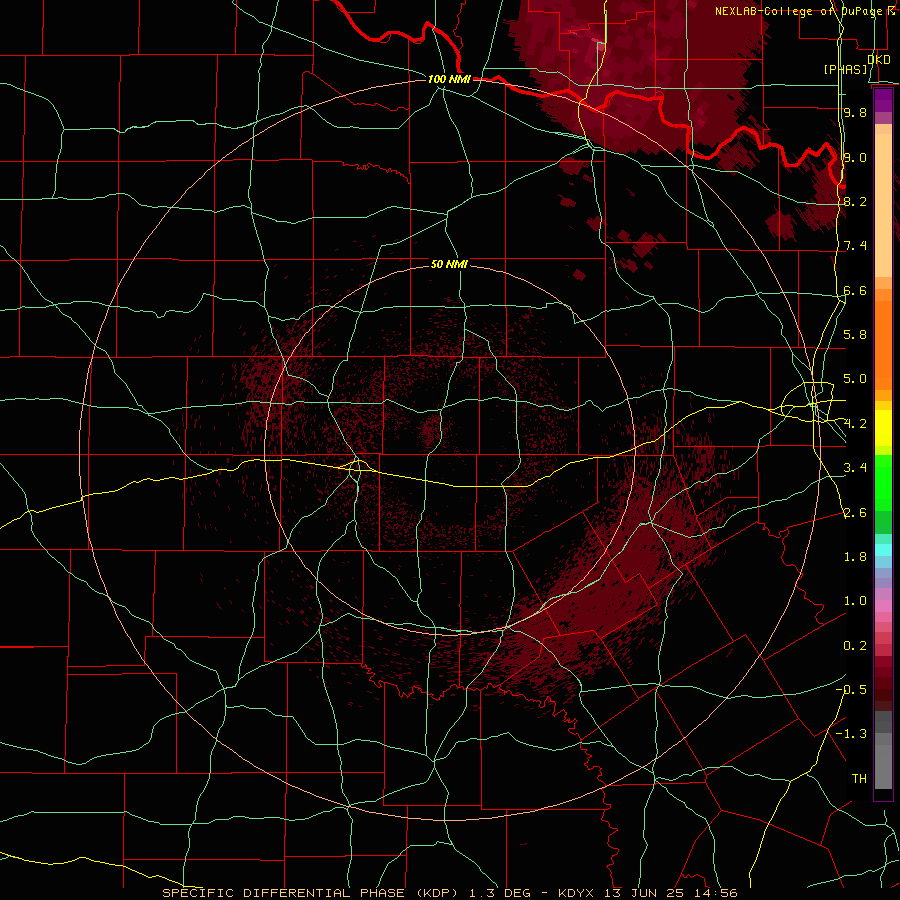The width and height of the screenshot is (900, 900).
Task: Select the 1.0 value on the color scale
Action: [x=855, y=601]
